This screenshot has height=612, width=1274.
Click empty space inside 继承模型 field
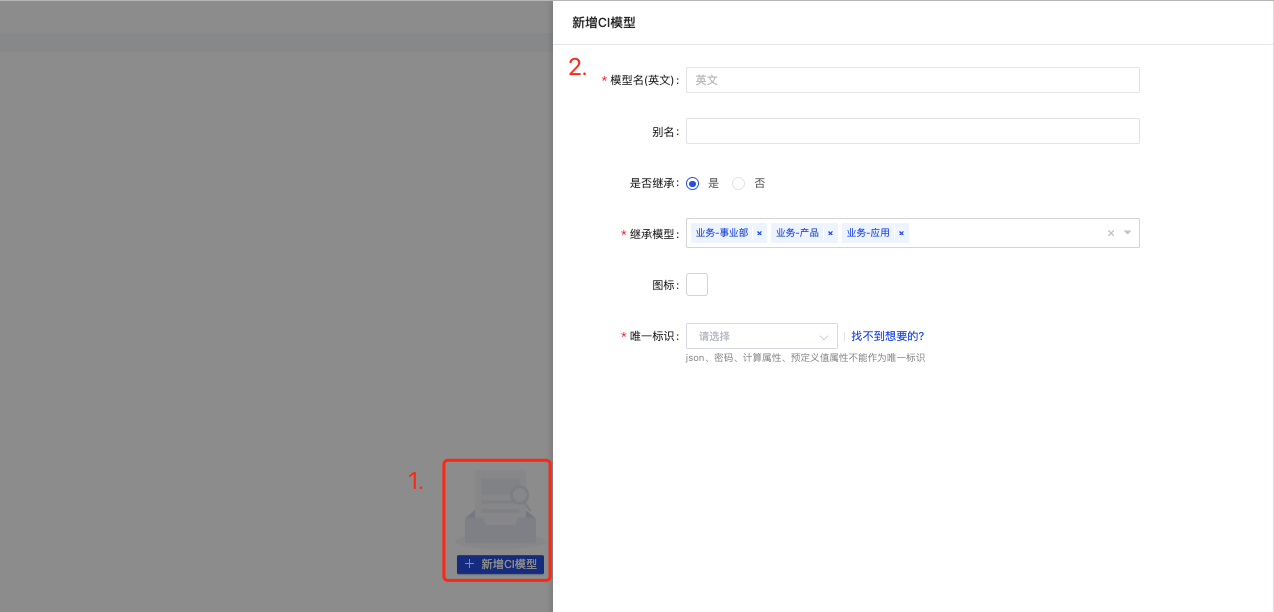tap(1000, 233)
